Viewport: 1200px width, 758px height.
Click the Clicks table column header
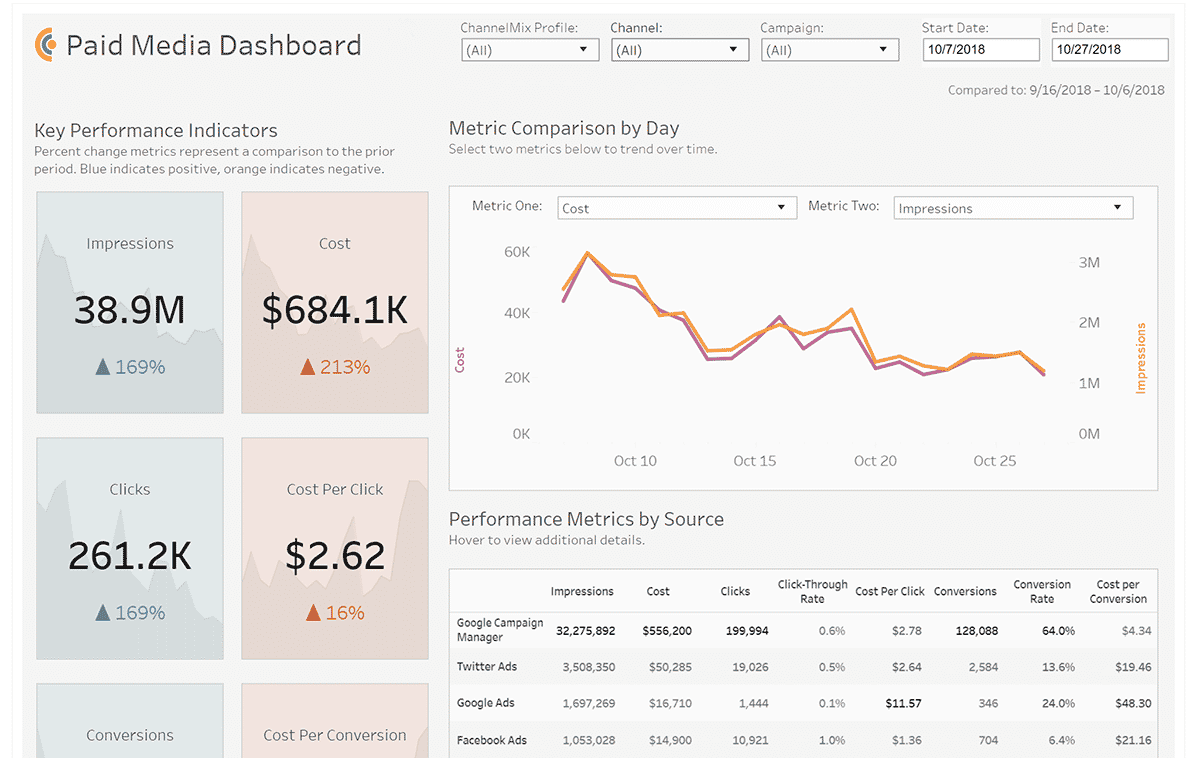[x=735, y=591]
